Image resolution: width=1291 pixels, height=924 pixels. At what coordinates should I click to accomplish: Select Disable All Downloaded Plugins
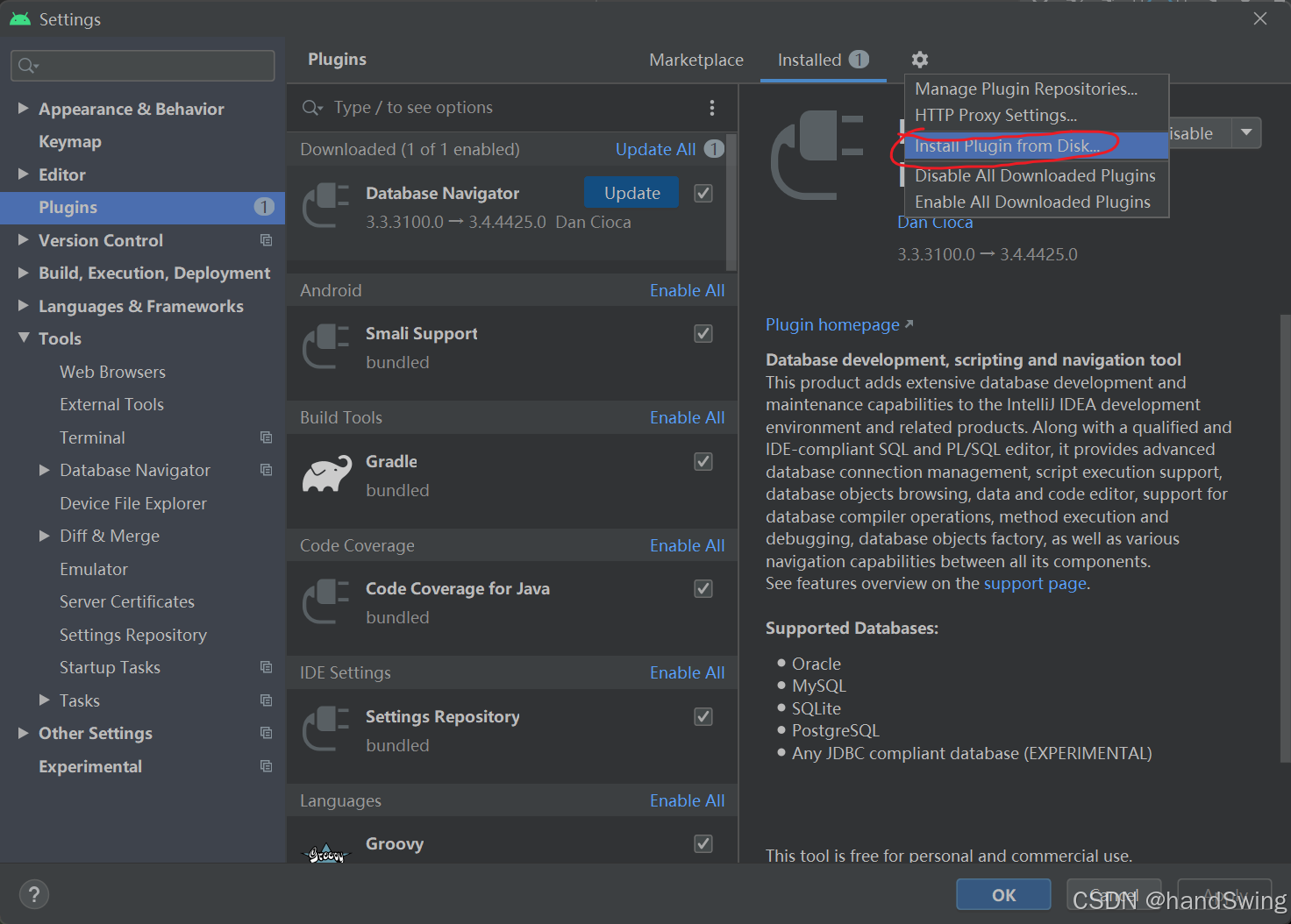[1035, 175]
